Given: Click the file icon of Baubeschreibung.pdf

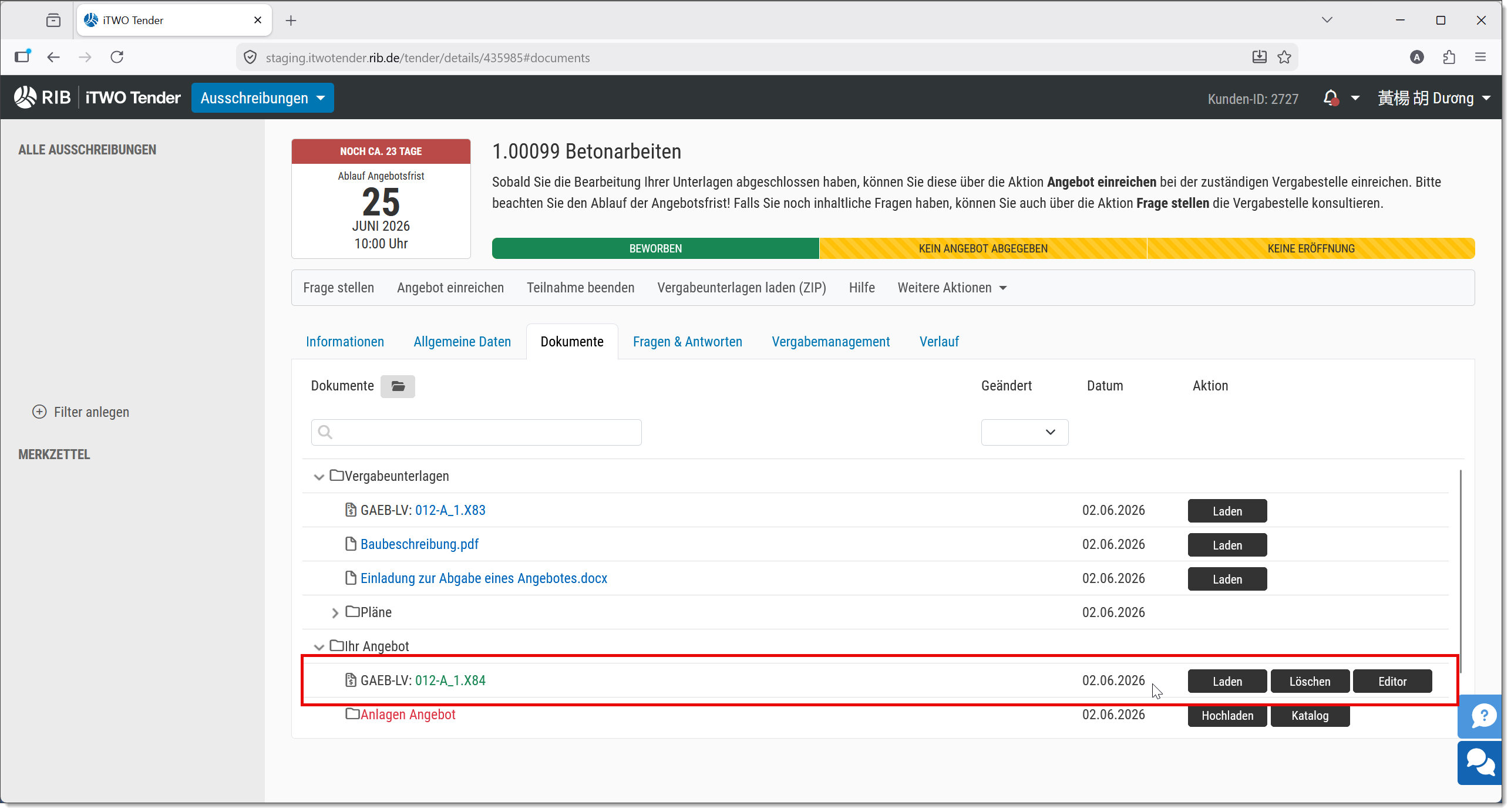Looking at the screenshot, I should 351,544.
